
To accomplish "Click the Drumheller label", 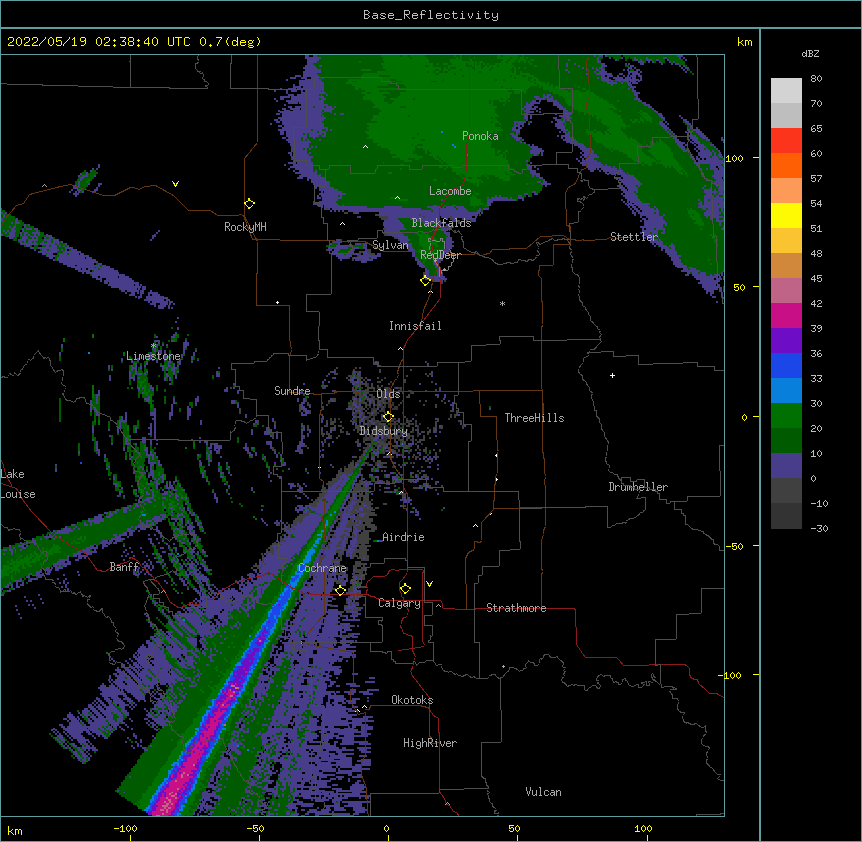I will (x=638, y=487).
